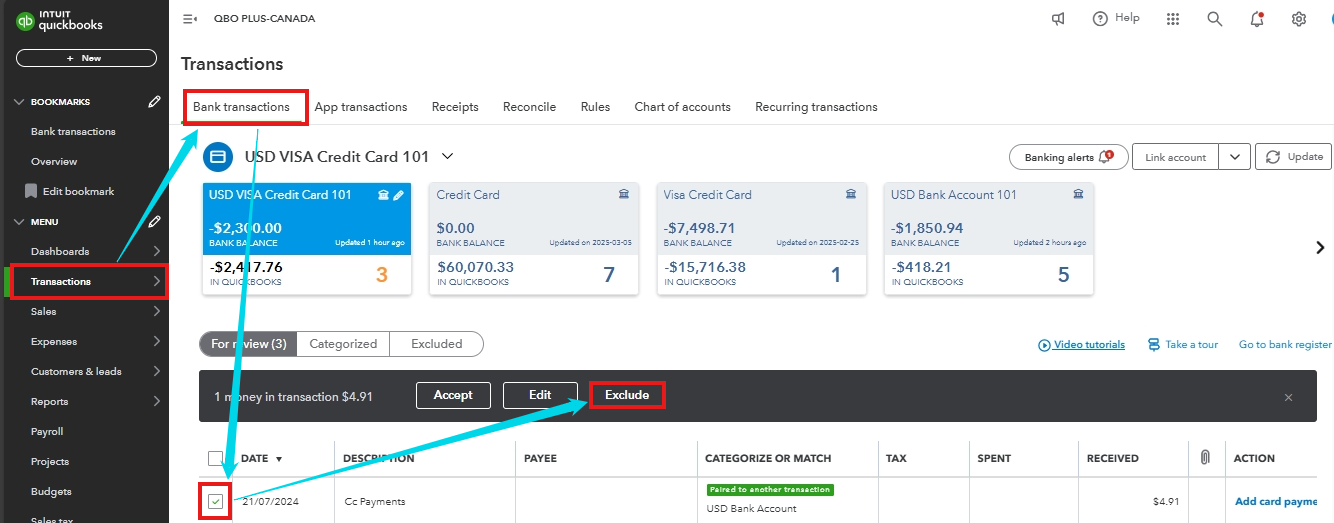
Task: Collapse the sidebar with hamburger icon
Action: [x=190, y=19]
